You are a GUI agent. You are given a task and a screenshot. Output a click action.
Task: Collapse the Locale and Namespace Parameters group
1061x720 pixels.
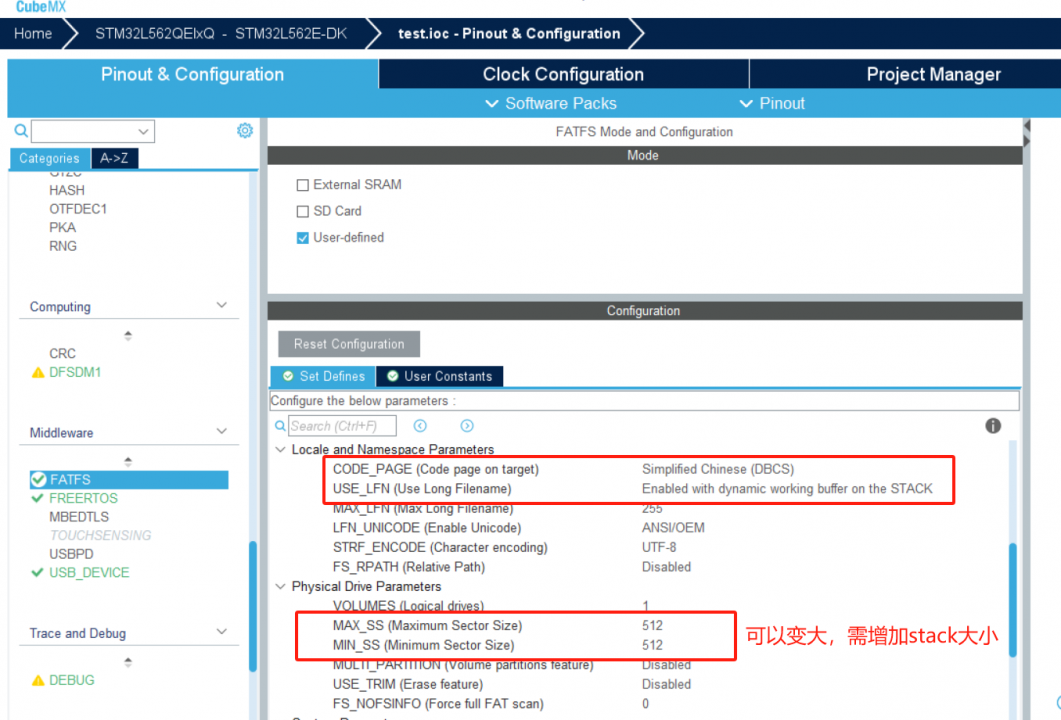pyautogui.click(x=280, y=449)
